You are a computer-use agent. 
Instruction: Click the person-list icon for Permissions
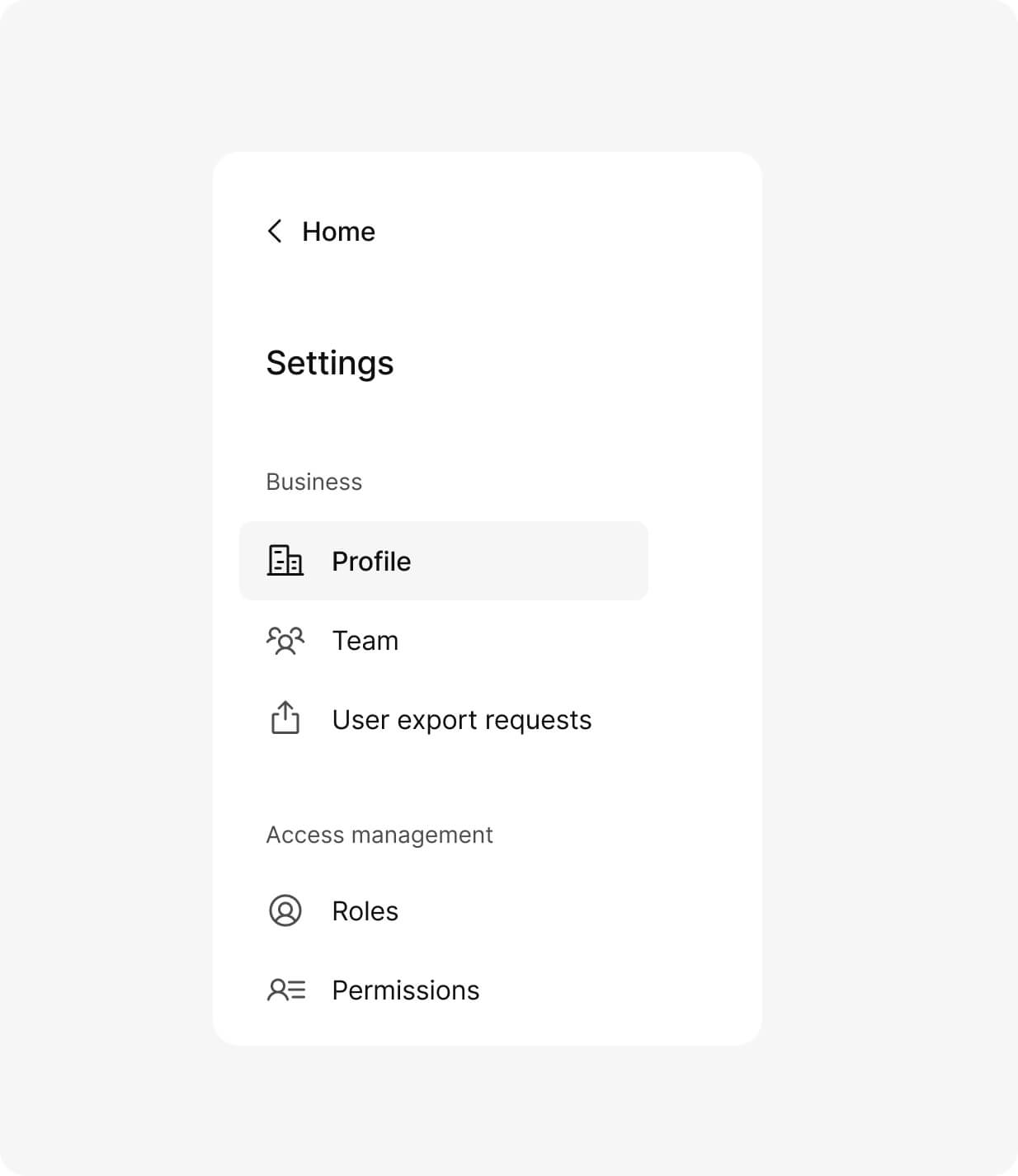click(x=286, y=990)
